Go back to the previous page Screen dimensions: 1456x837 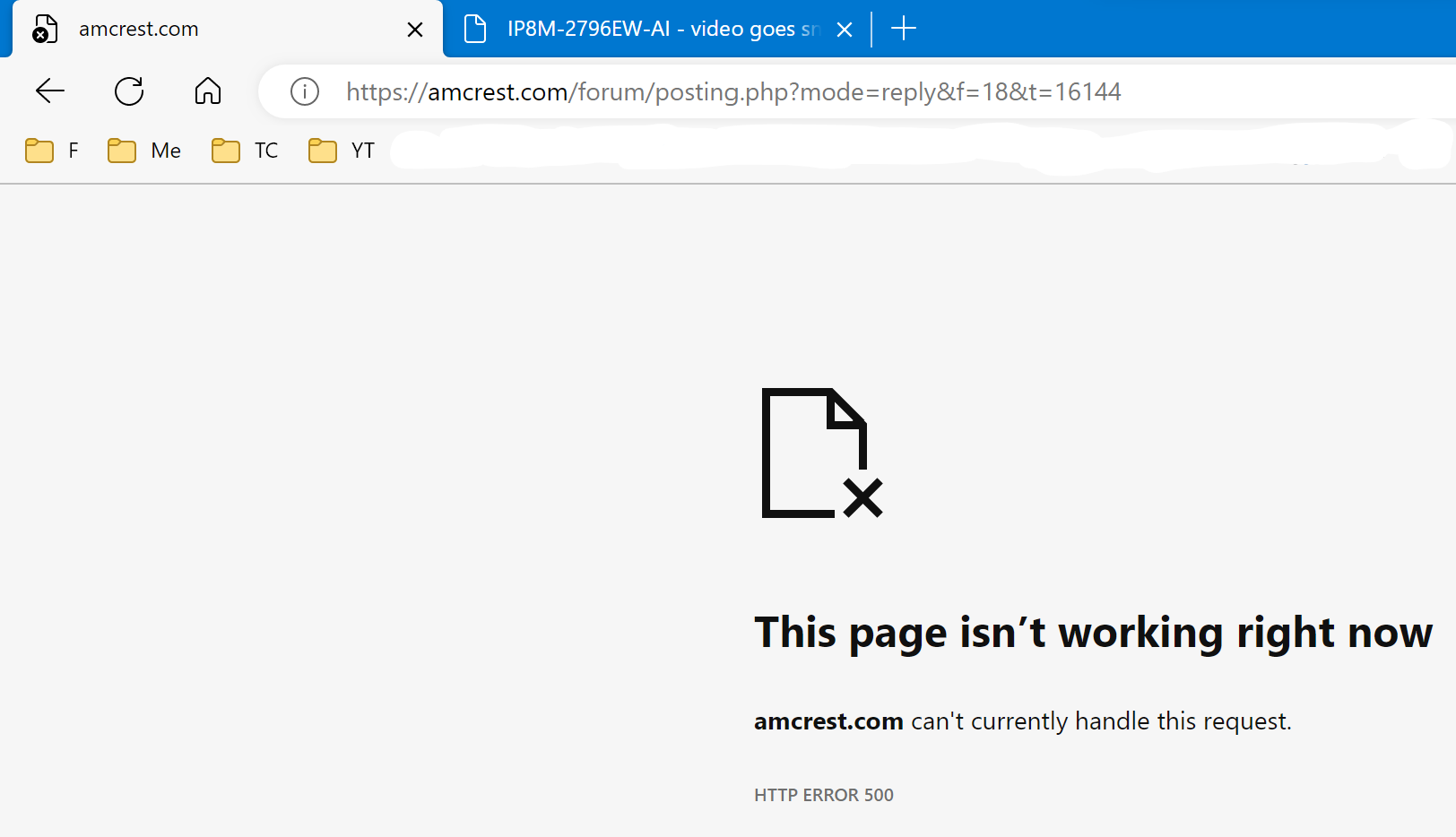[50, 91]
